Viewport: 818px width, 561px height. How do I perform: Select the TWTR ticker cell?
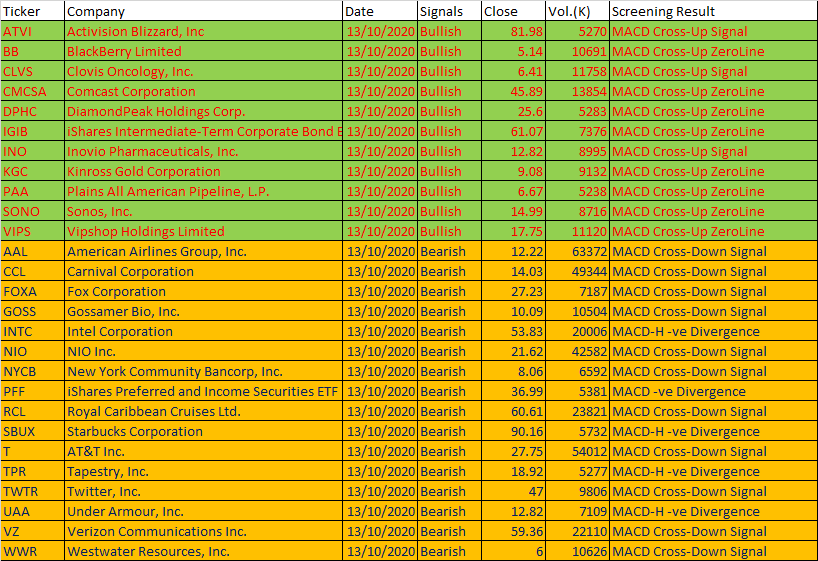32,492
